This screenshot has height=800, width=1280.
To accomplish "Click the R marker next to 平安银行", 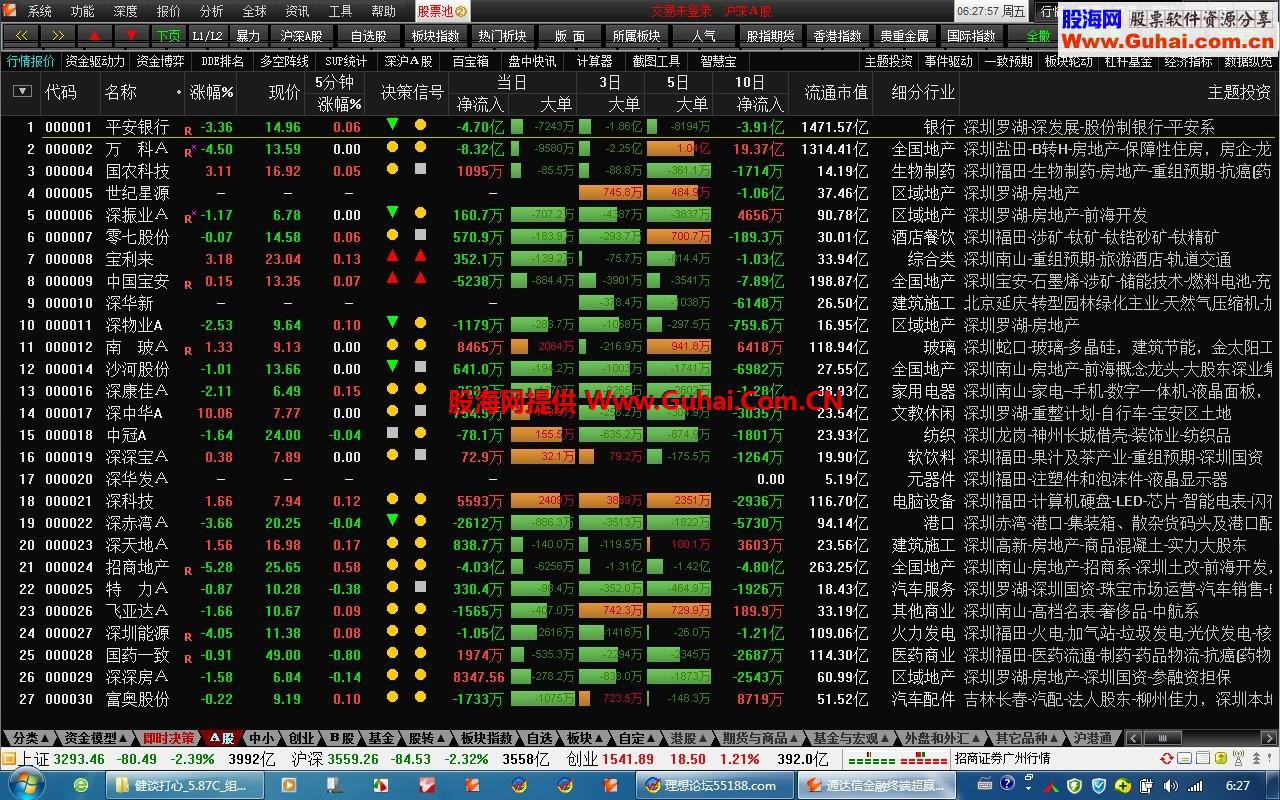I will point(187,130).
